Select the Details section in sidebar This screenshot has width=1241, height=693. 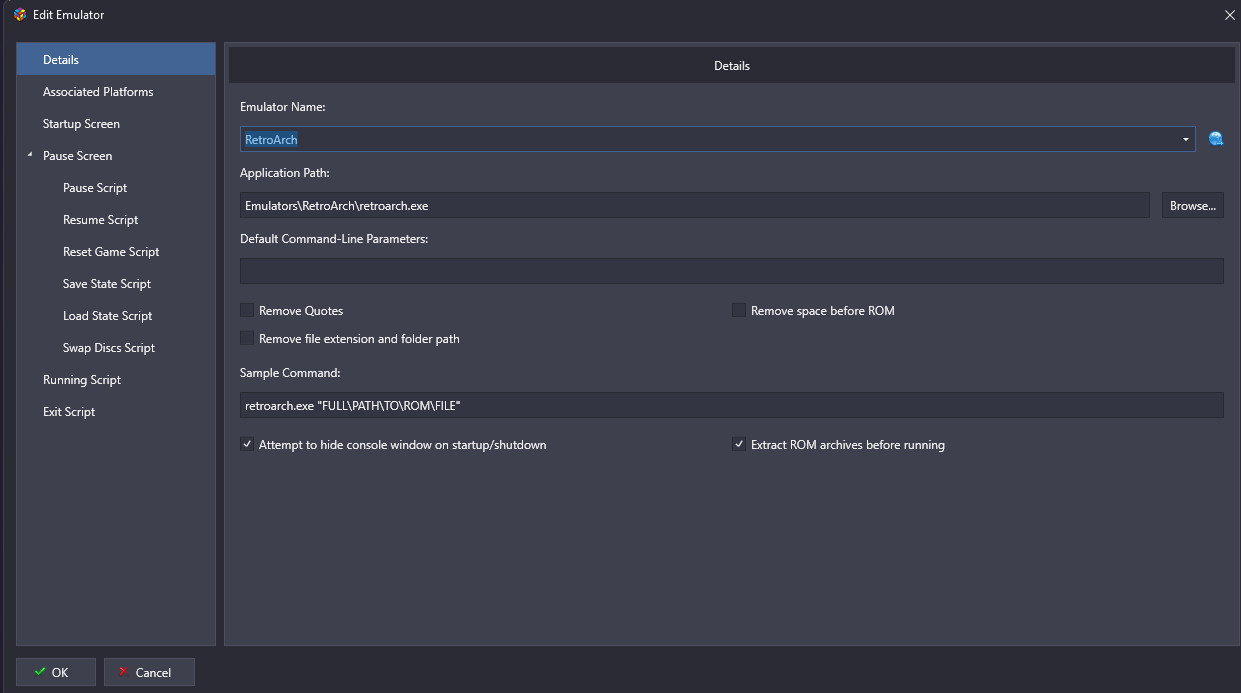pos(116,60)
